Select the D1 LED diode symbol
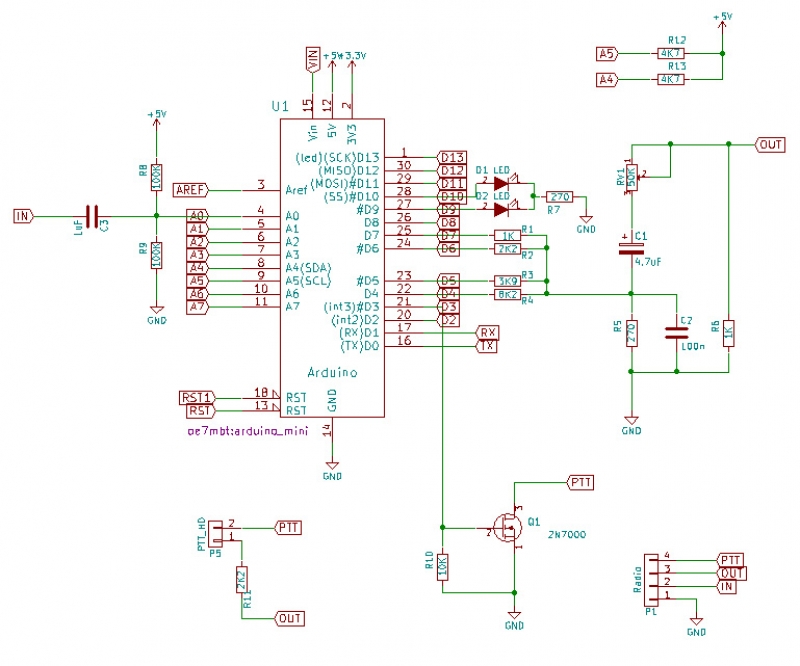 tap(503, 183)
